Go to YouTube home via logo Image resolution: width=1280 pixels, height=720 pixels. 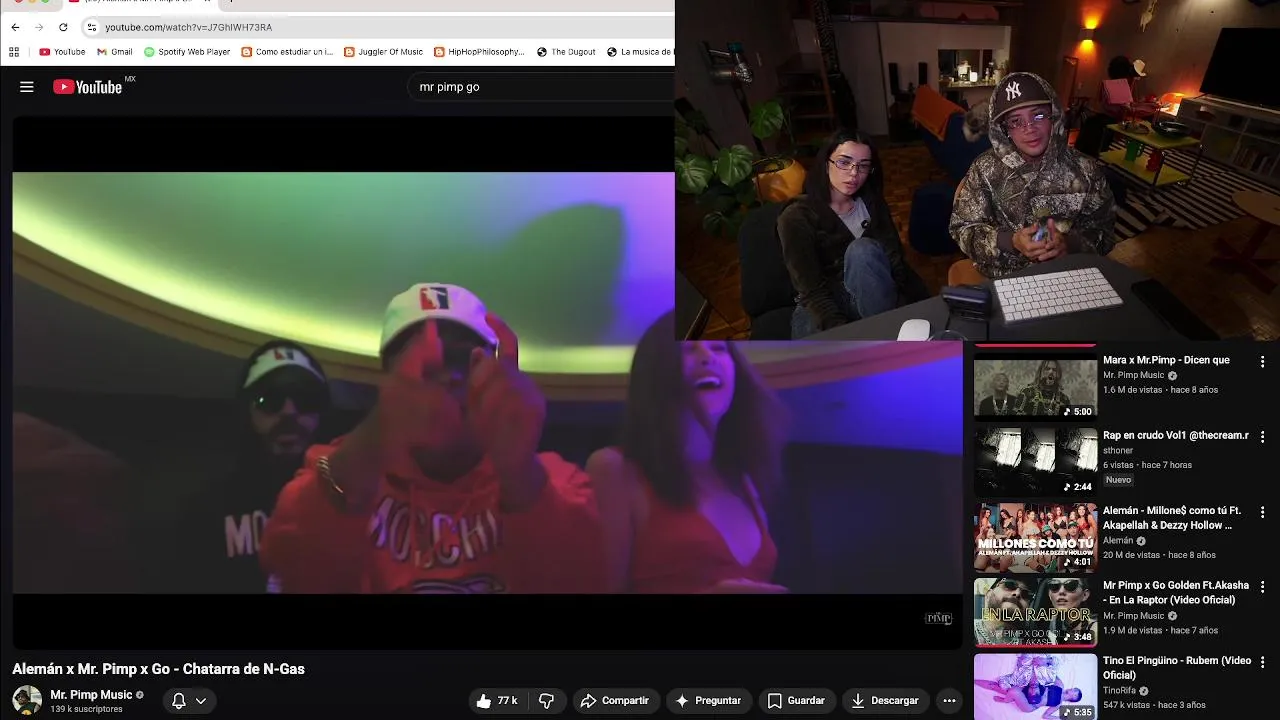[88, 87]
